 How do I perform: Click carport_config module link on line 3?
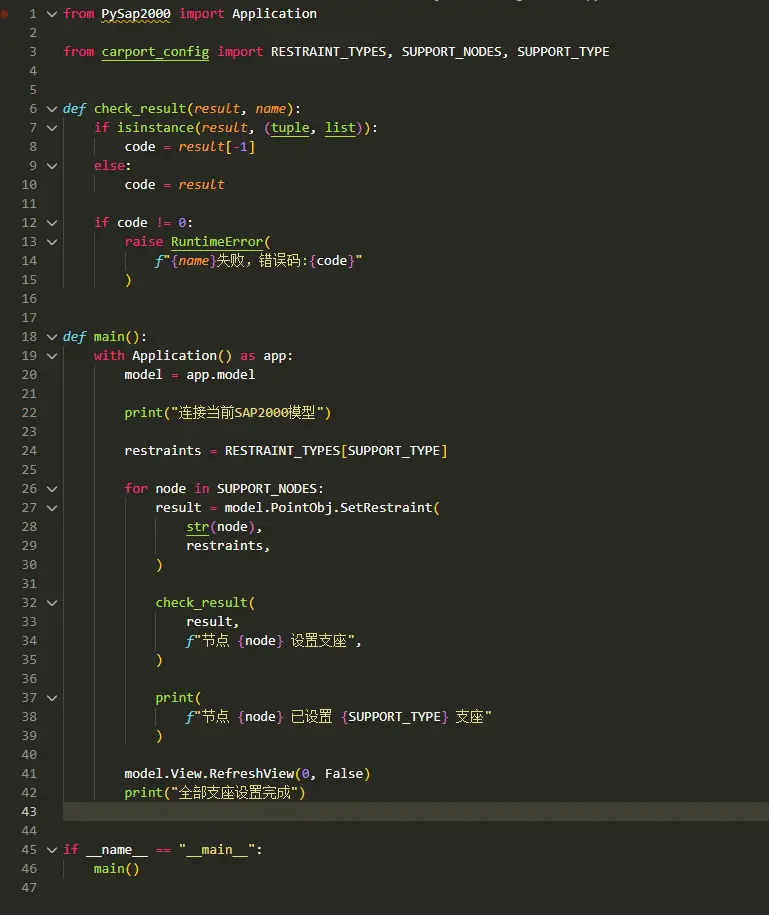155,52
